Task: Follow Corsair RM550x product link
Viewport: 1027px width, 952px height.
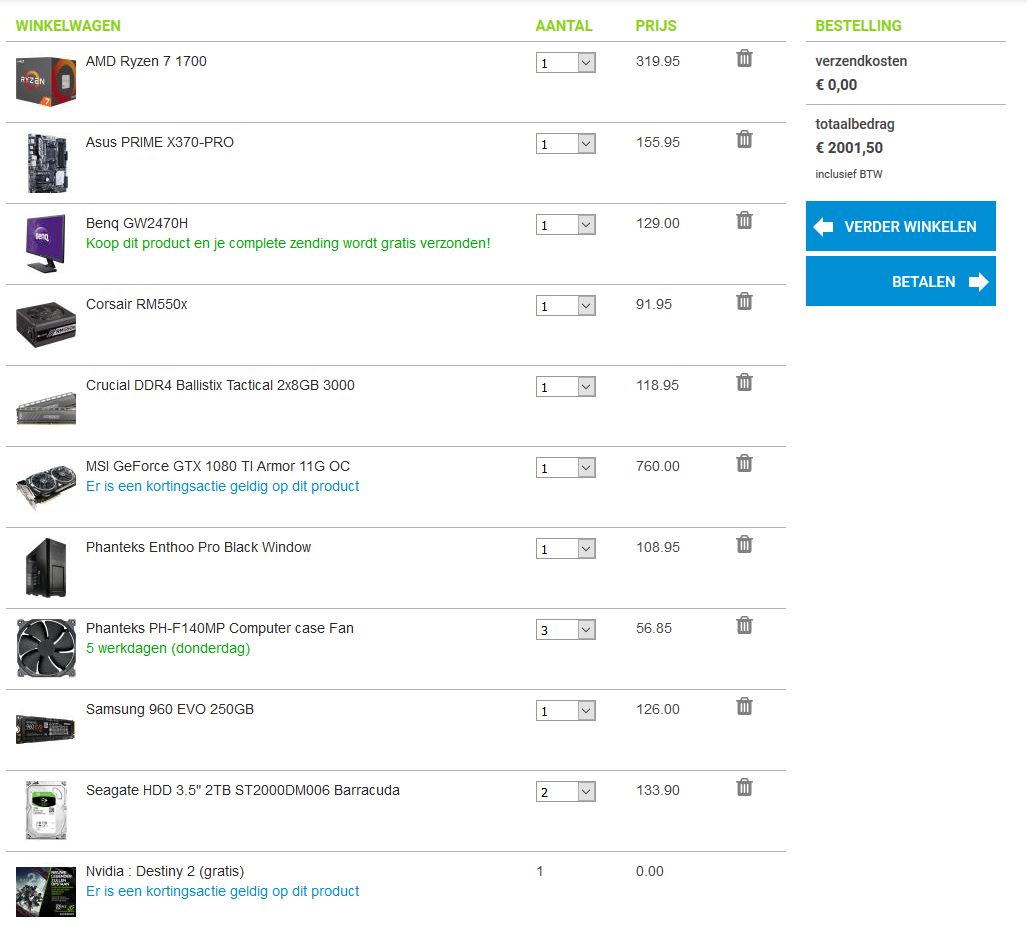Action: pyautogui.click(x=136, y=304)
